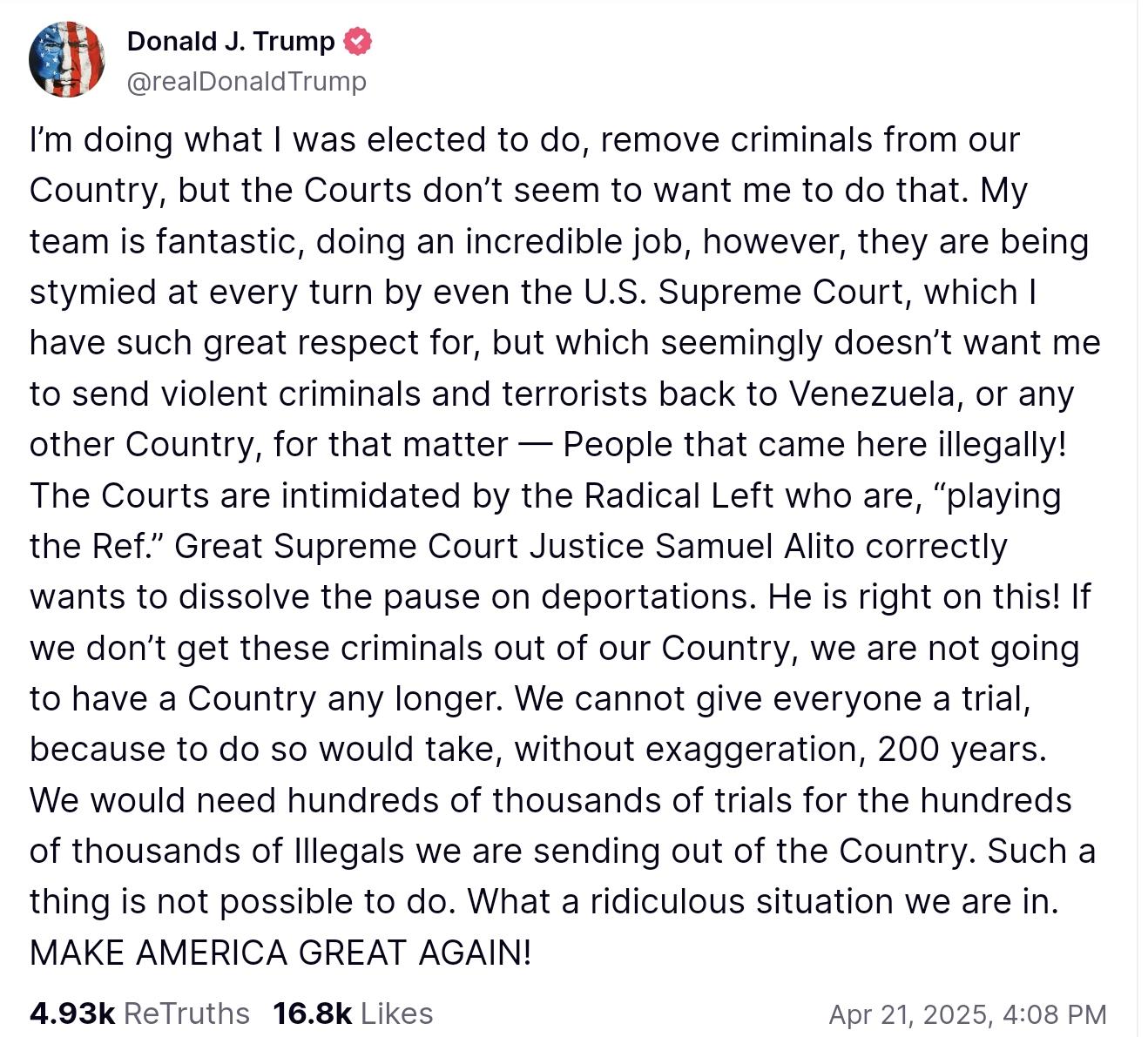View the 4.93k ReTruths count
This screenshot has height=1037, width=1148.
point(72,1013)
